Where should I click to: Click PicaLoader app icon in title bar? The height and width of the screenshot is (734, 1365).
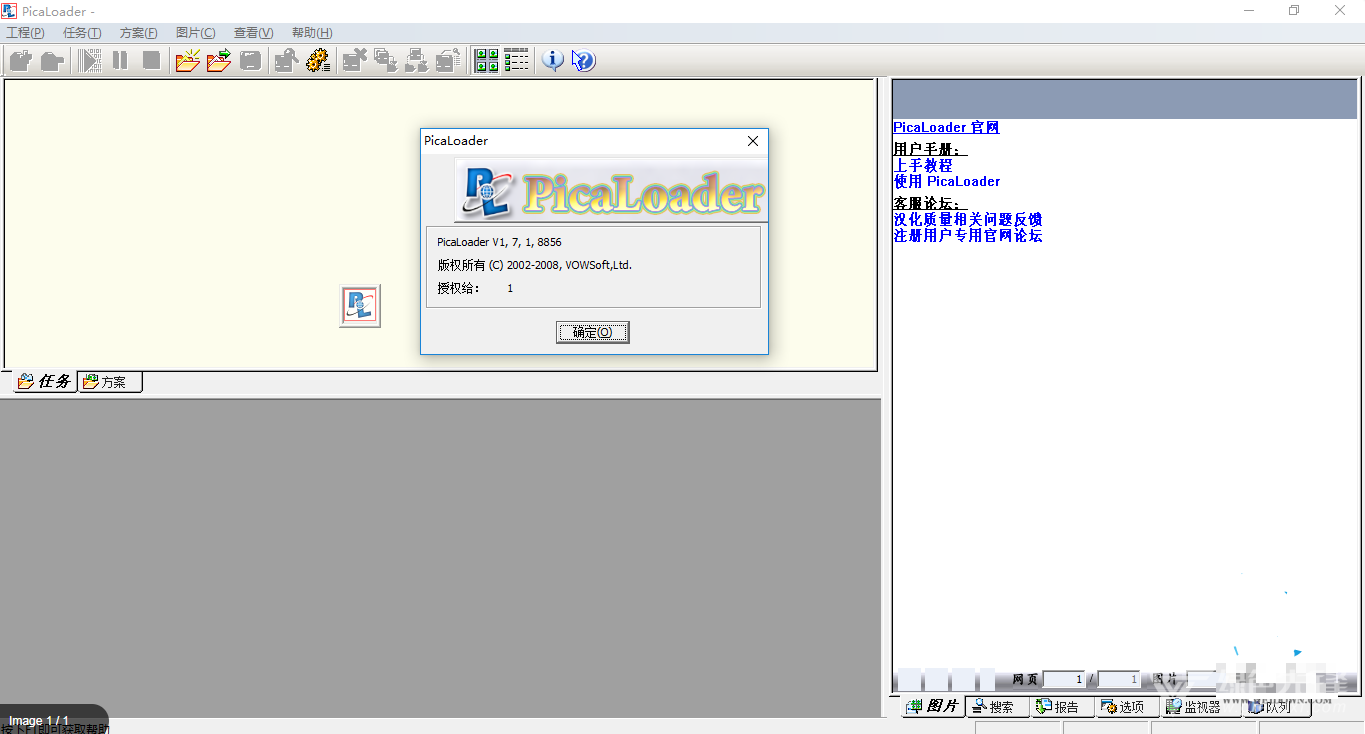click(9, 11)
